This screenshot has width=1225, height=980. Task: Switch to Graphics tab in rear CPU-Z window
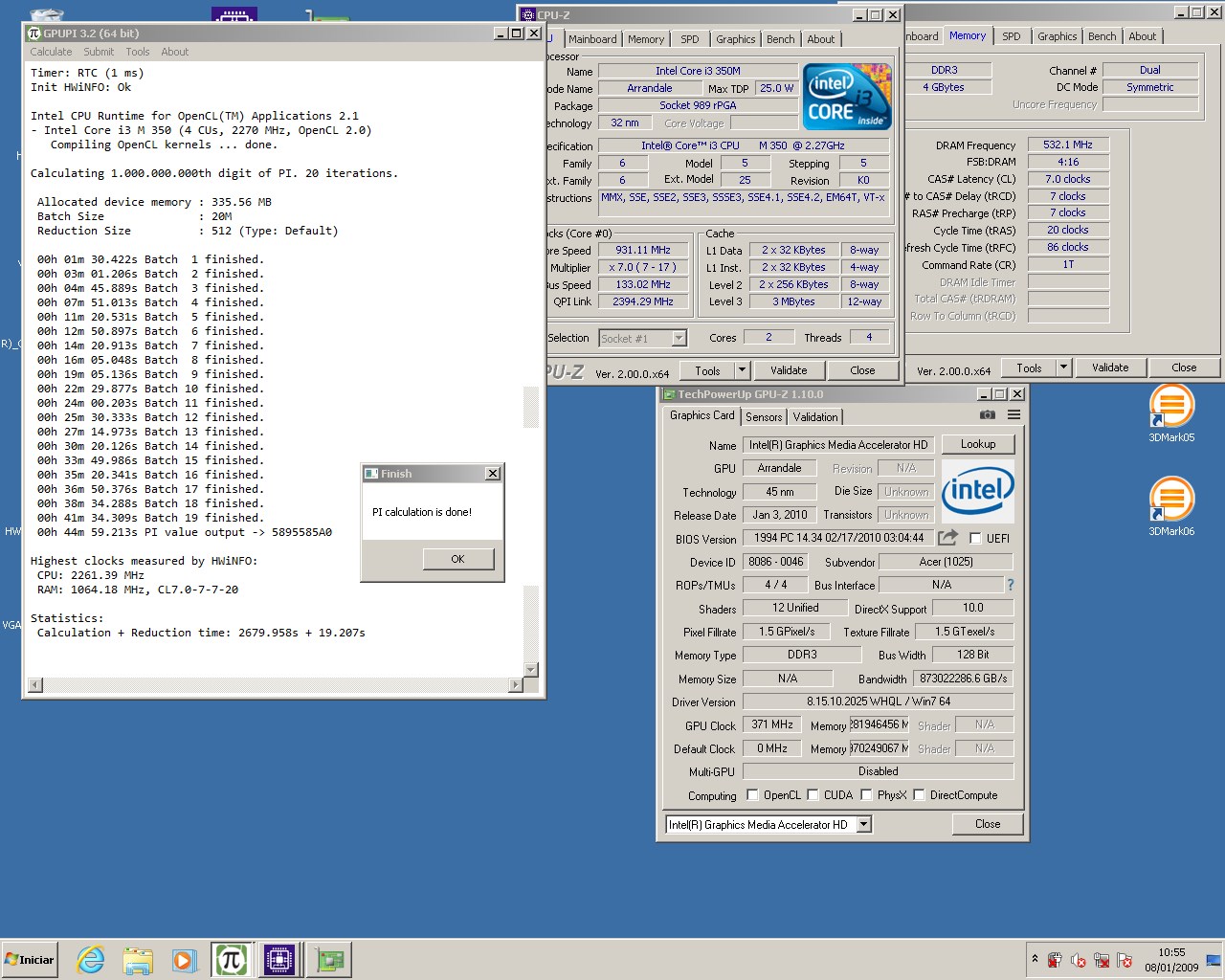click(x=1058, y=36)
